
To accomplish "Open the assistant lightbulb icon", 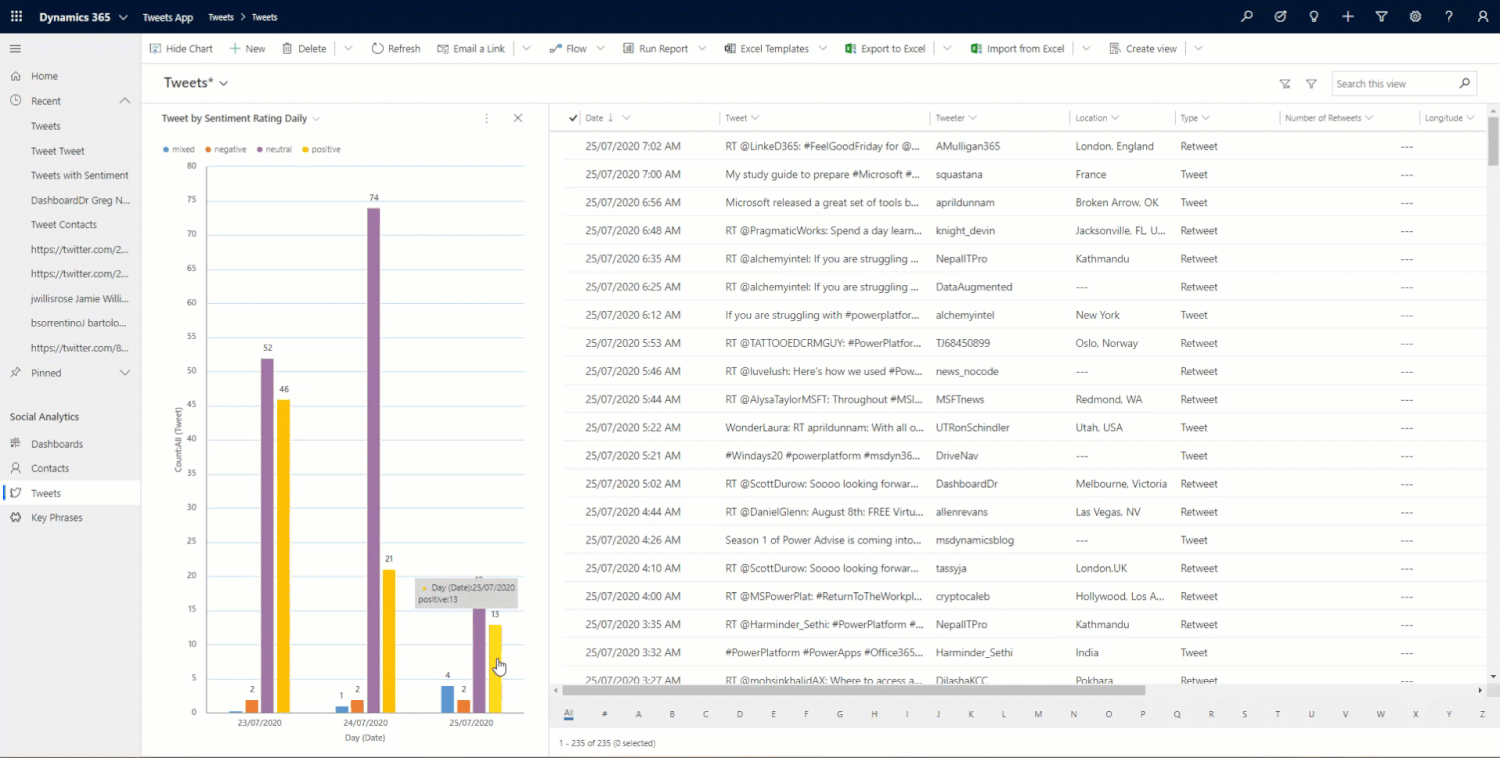I will [1314, 17].
